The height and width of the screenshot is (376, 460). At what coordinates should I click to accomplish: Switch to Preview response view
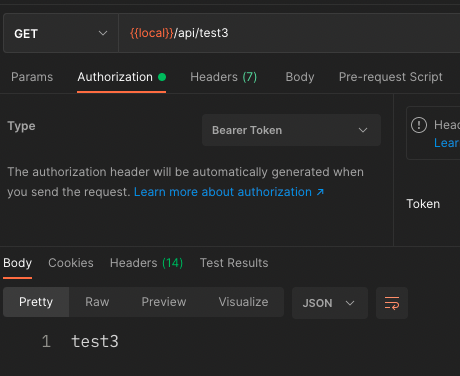164,302
